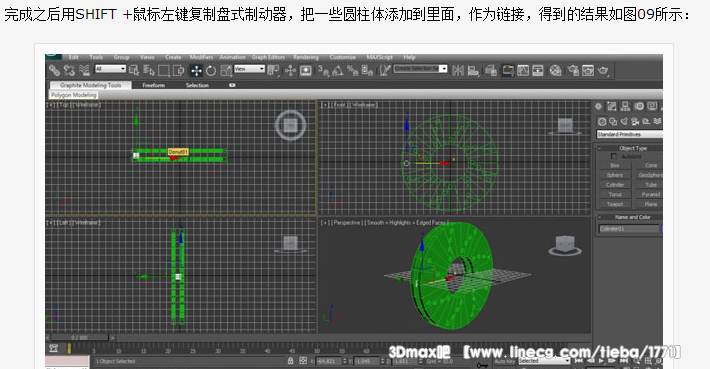
Task: Open the MAXScript menu
Action: point(379,57)
